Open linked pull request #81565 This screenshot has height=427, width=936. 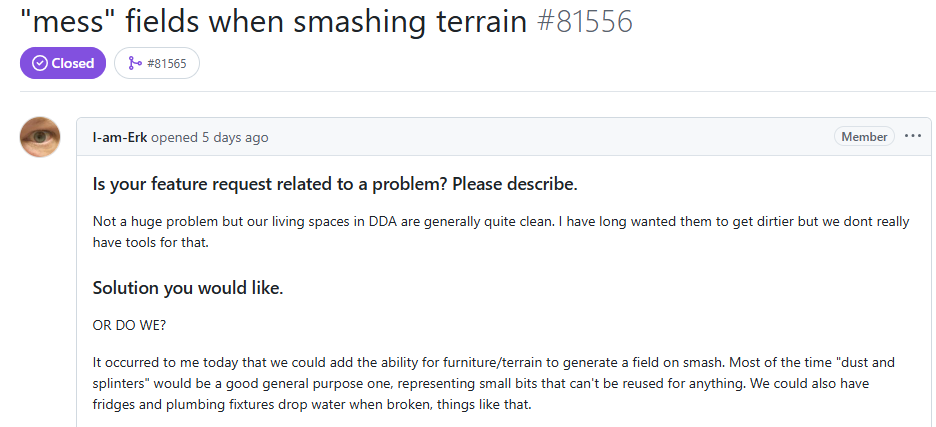click(x=163, y=63)
